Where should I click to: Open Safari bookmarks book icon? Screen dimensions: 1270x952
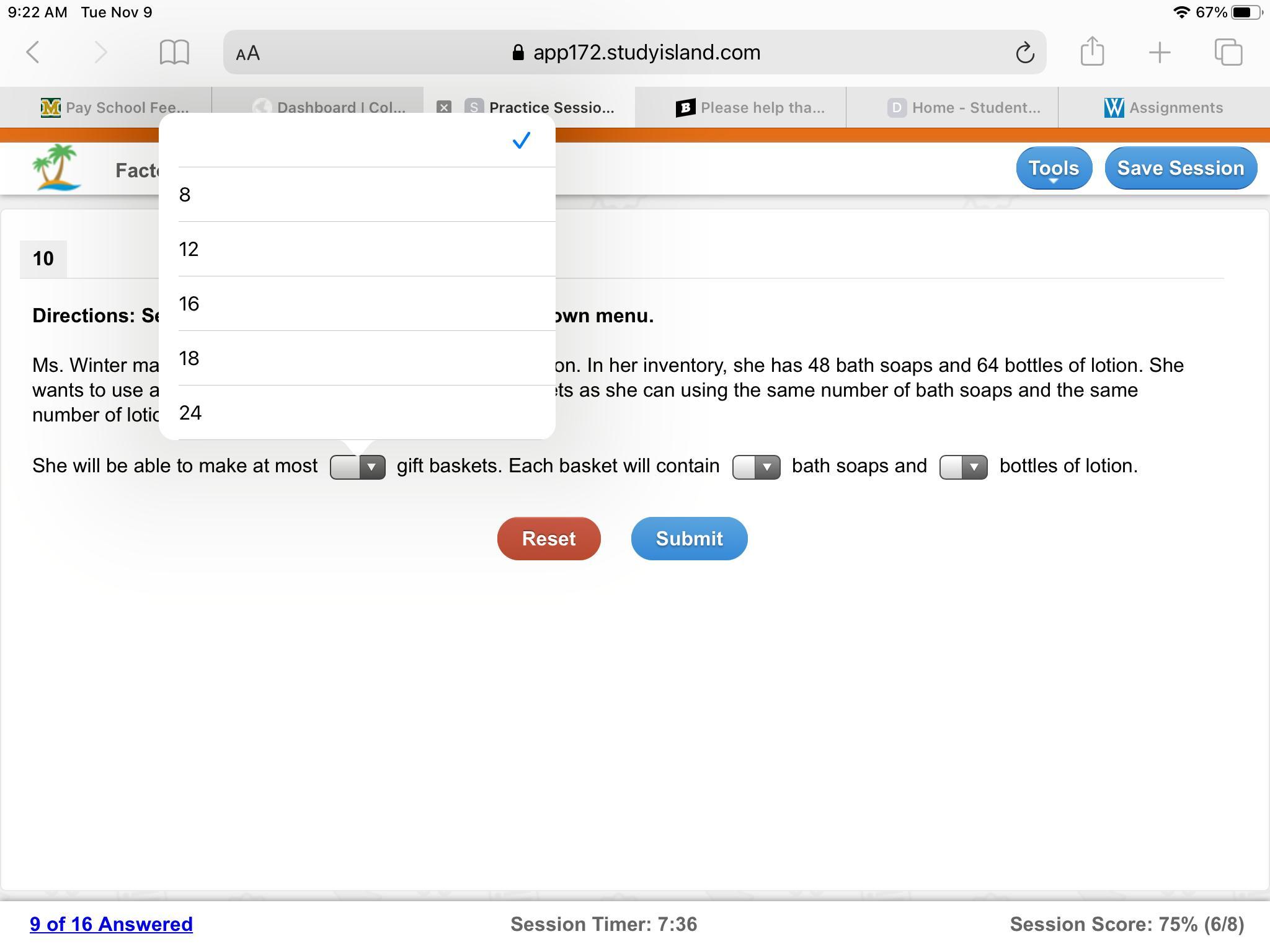pyautogui.click(x=174, y=52)
